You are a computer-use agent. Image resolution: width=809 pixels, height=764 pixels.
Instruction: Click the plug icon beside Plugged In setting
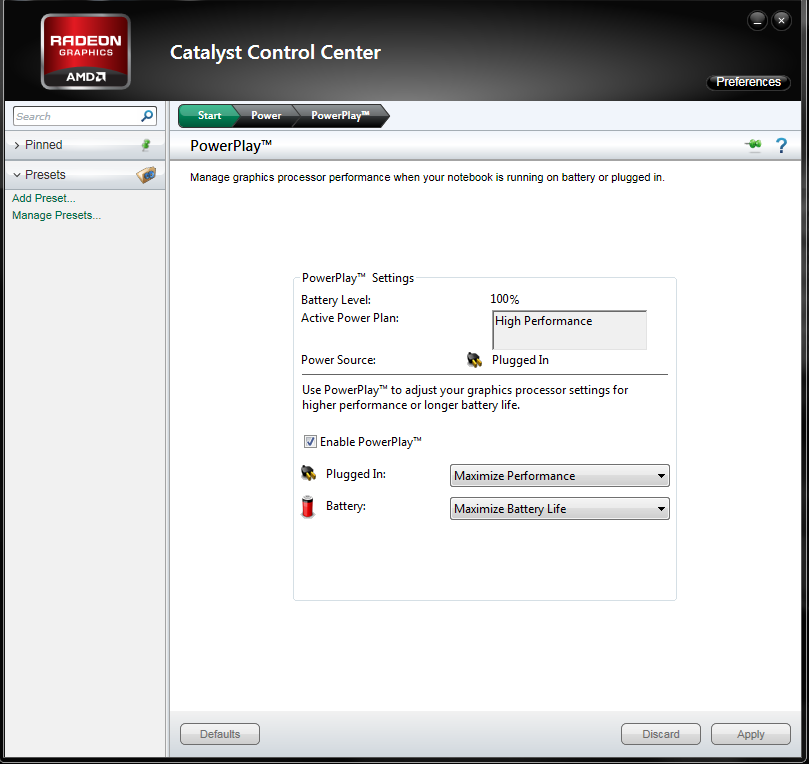[309, 473]
